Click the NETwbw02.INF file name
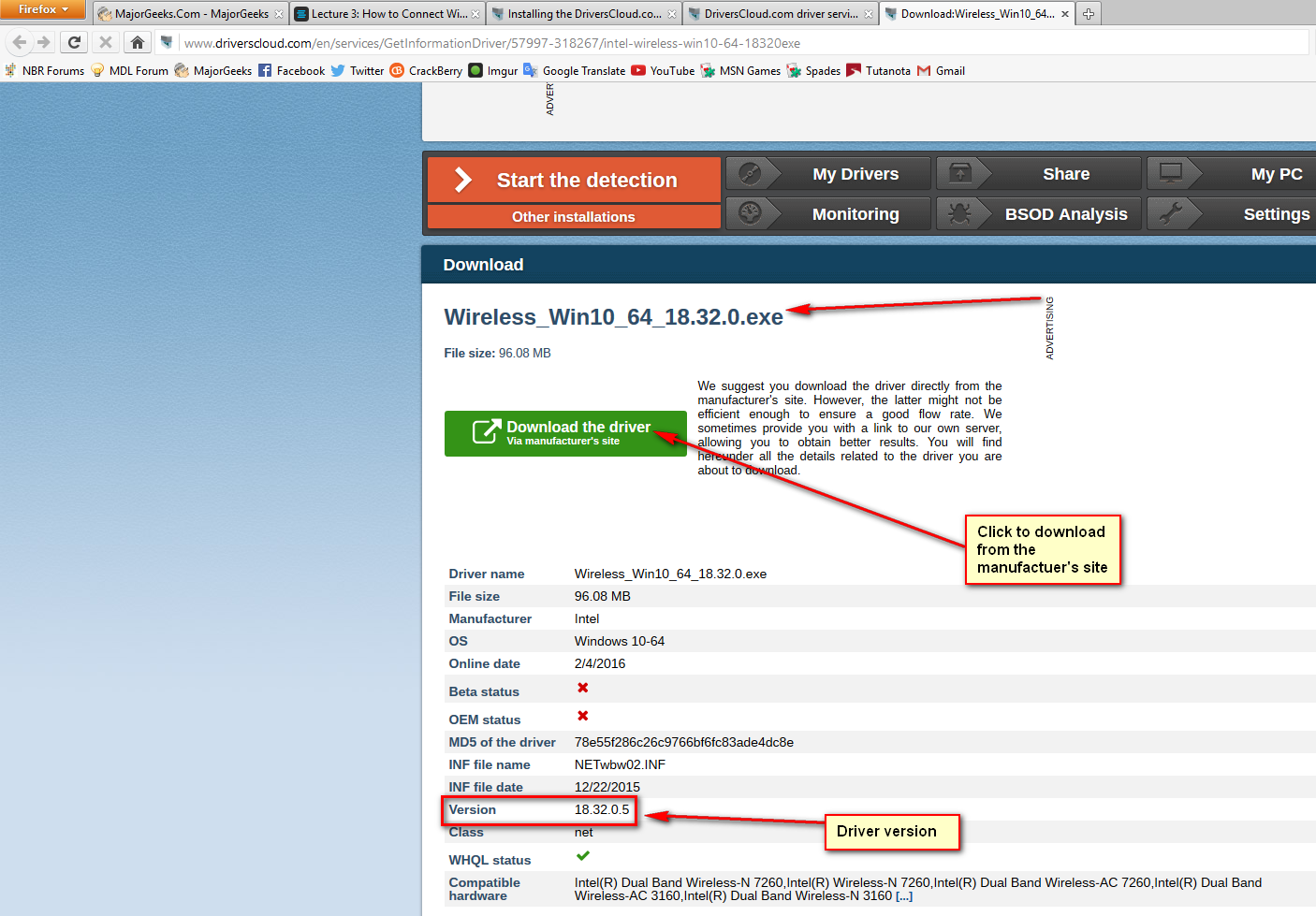This screenshot has height=916, width=1316. click(620, 764)
